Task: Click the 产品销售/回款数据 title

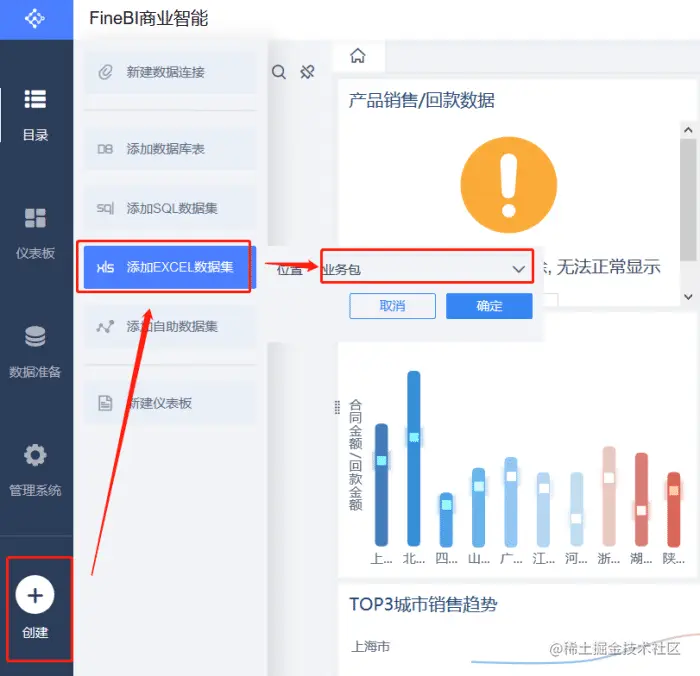Action: pyautogui.click(x=421, y=100)
